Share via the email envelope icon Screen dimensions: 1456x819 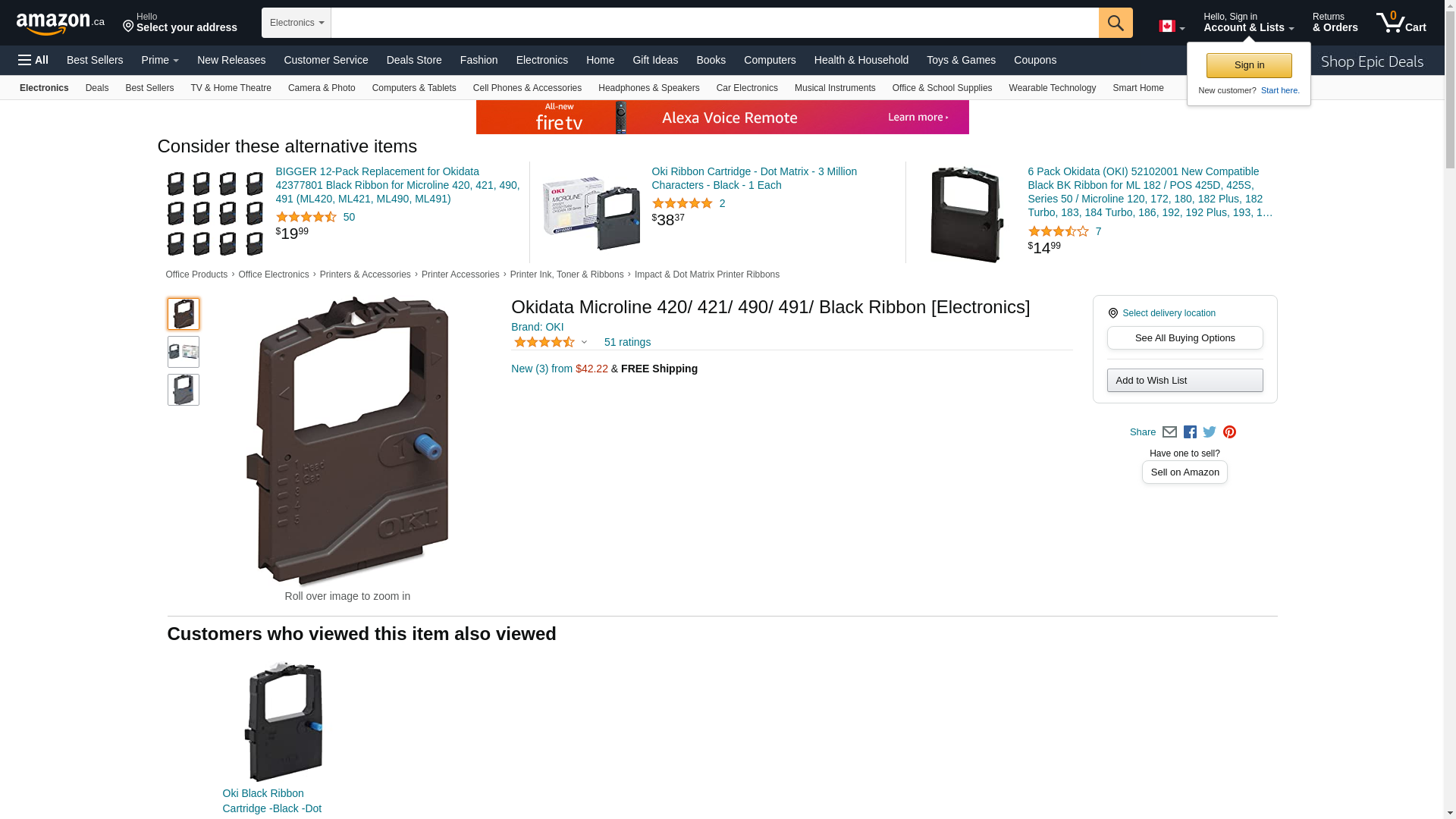point(1169,432)
